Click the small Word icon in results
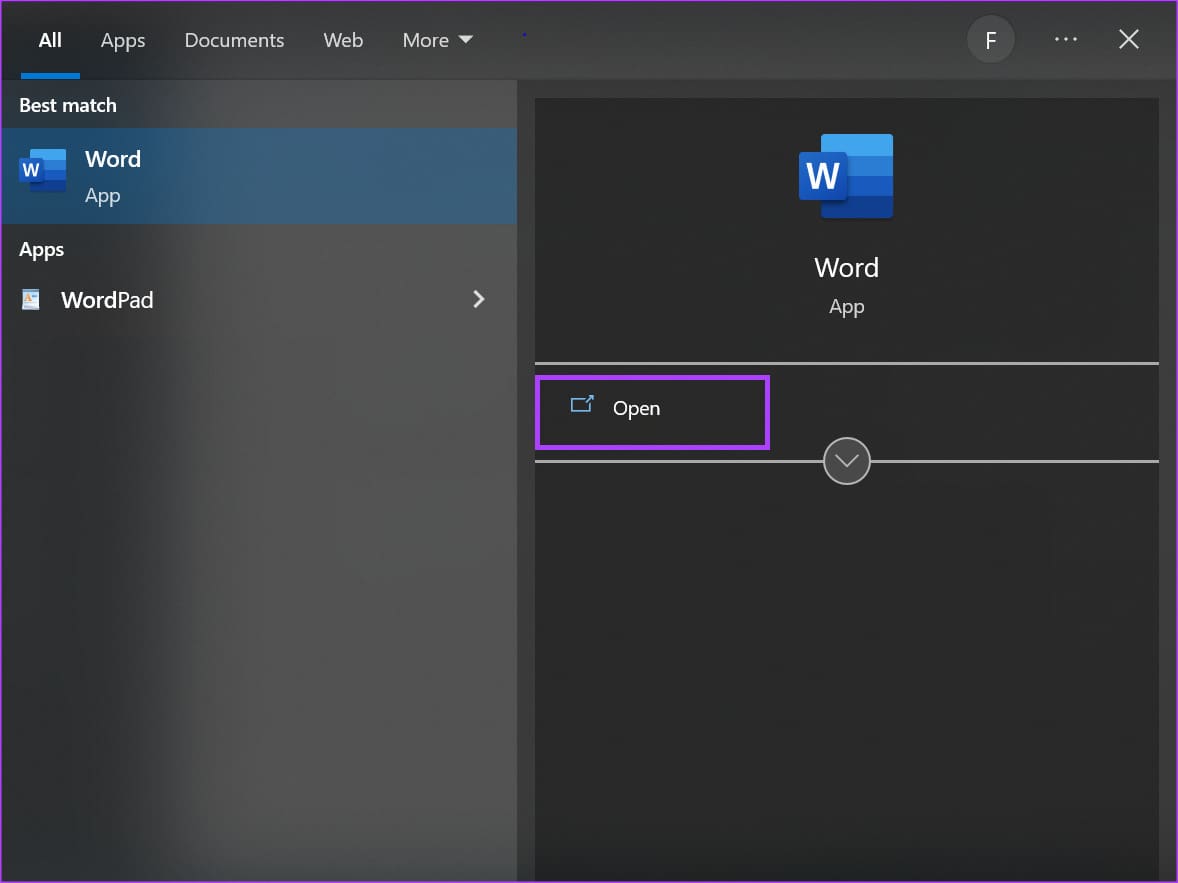The image size is (1178, 883). (43, 171)
